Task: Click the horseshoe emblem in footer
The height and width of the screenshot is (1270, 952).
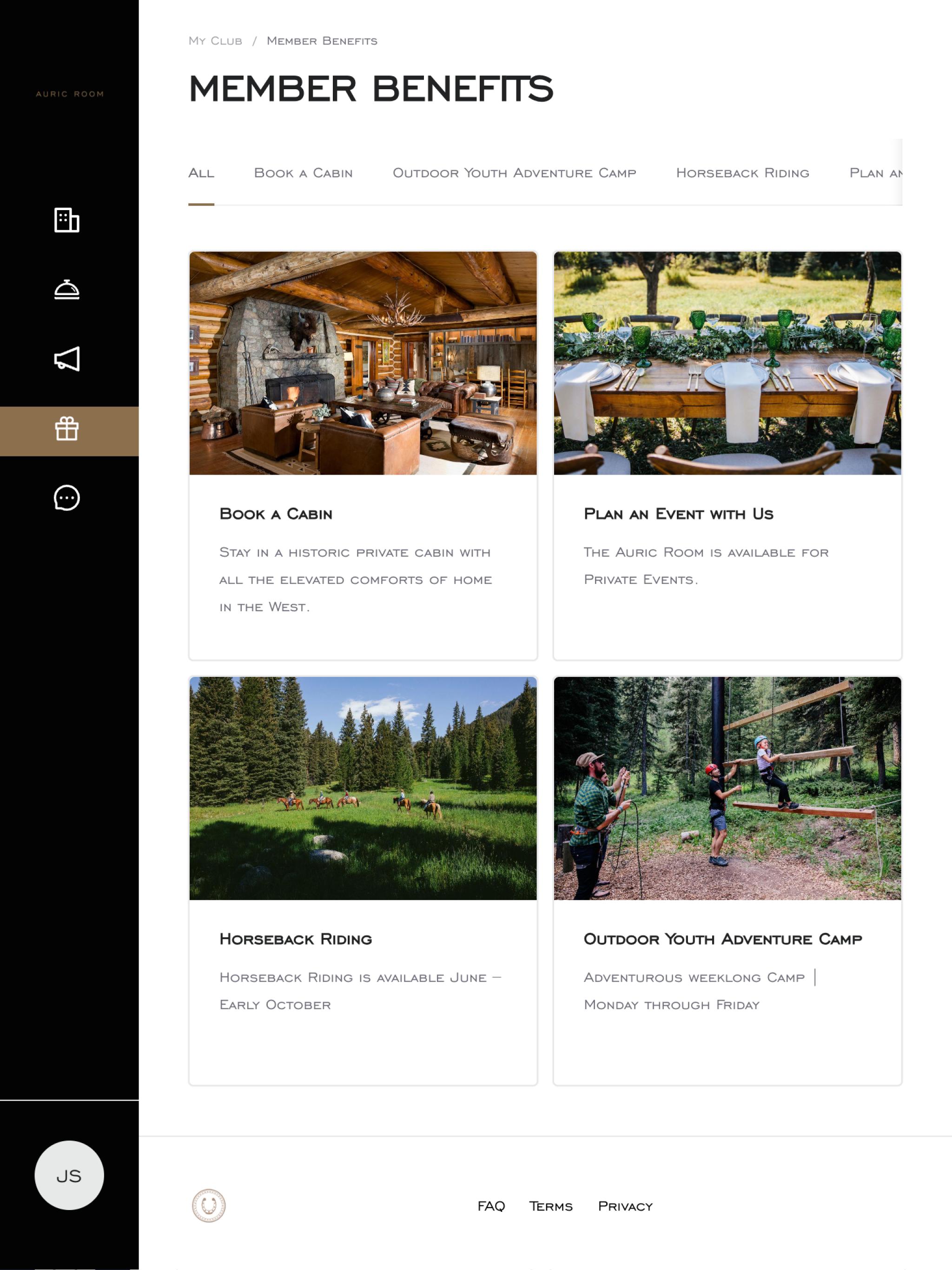Action: pyautogui.click(x=208, y=1205)
